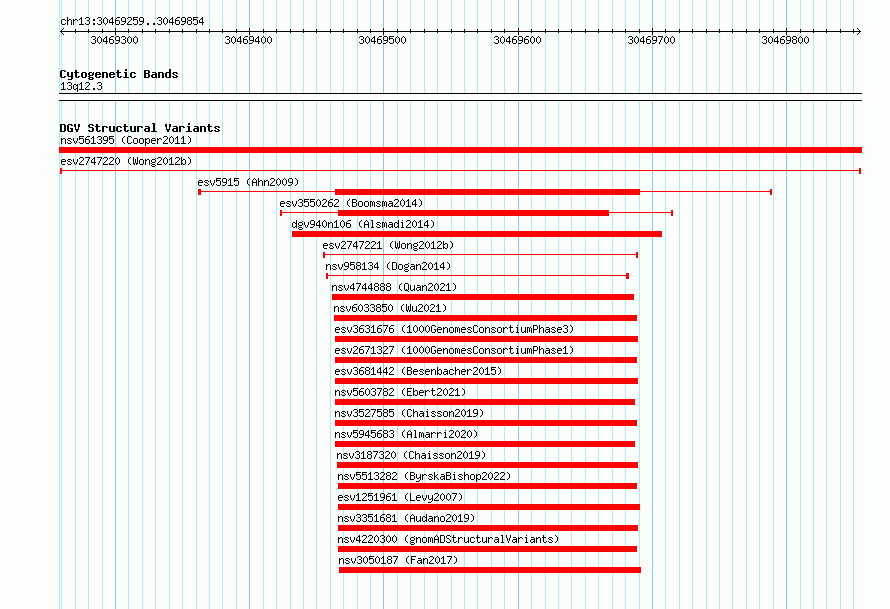890x609 pixels.
Task: Open esv3681442 (Besenbacher2015) label
Action: [418, 371]
